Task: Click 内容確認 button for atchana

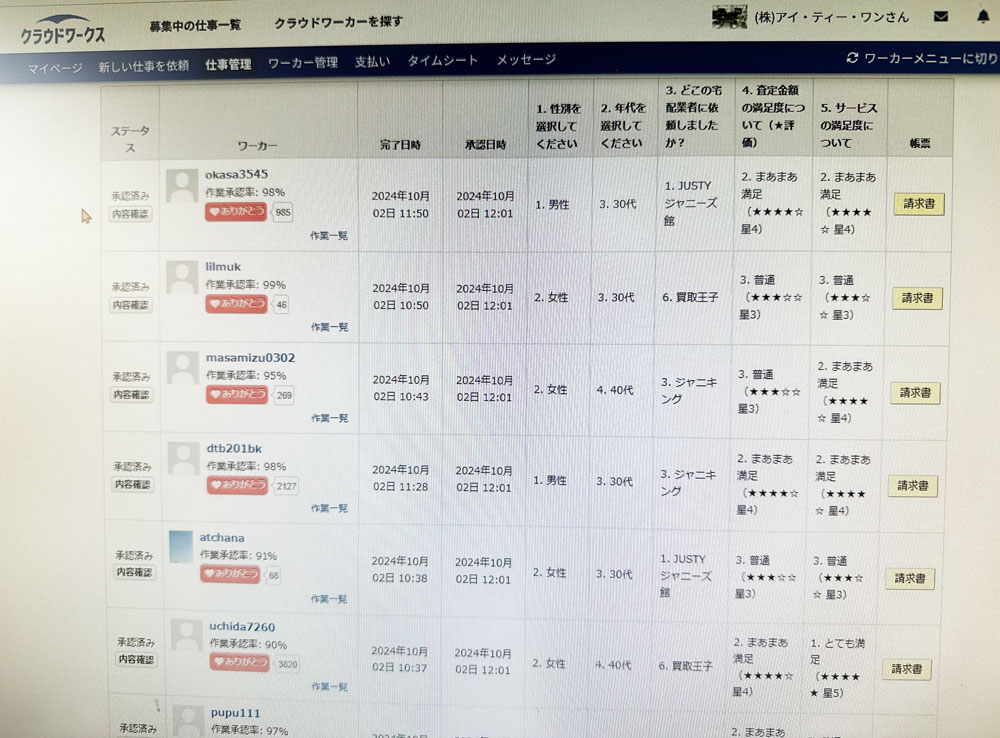Action: point(135,572)
